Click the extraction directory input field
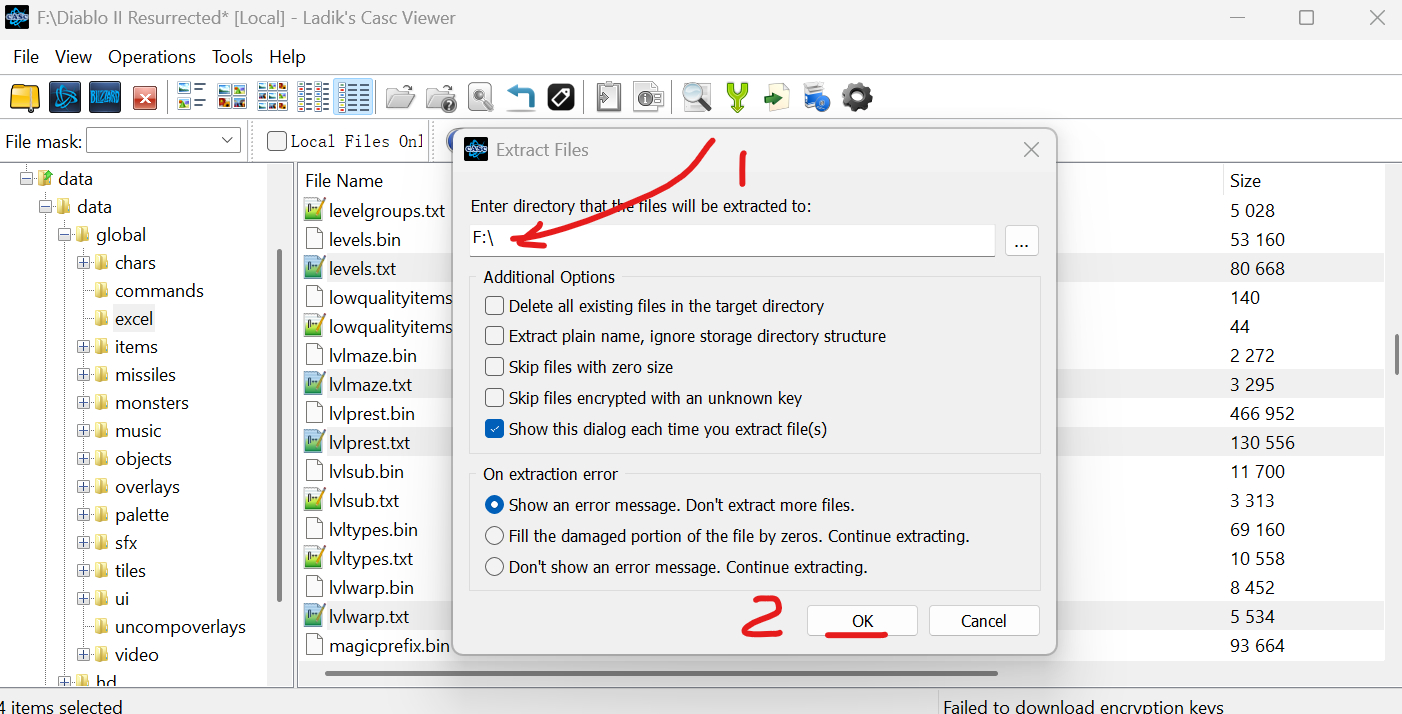This screenshot has height=714, width=1402. click(x=732, y=240)
